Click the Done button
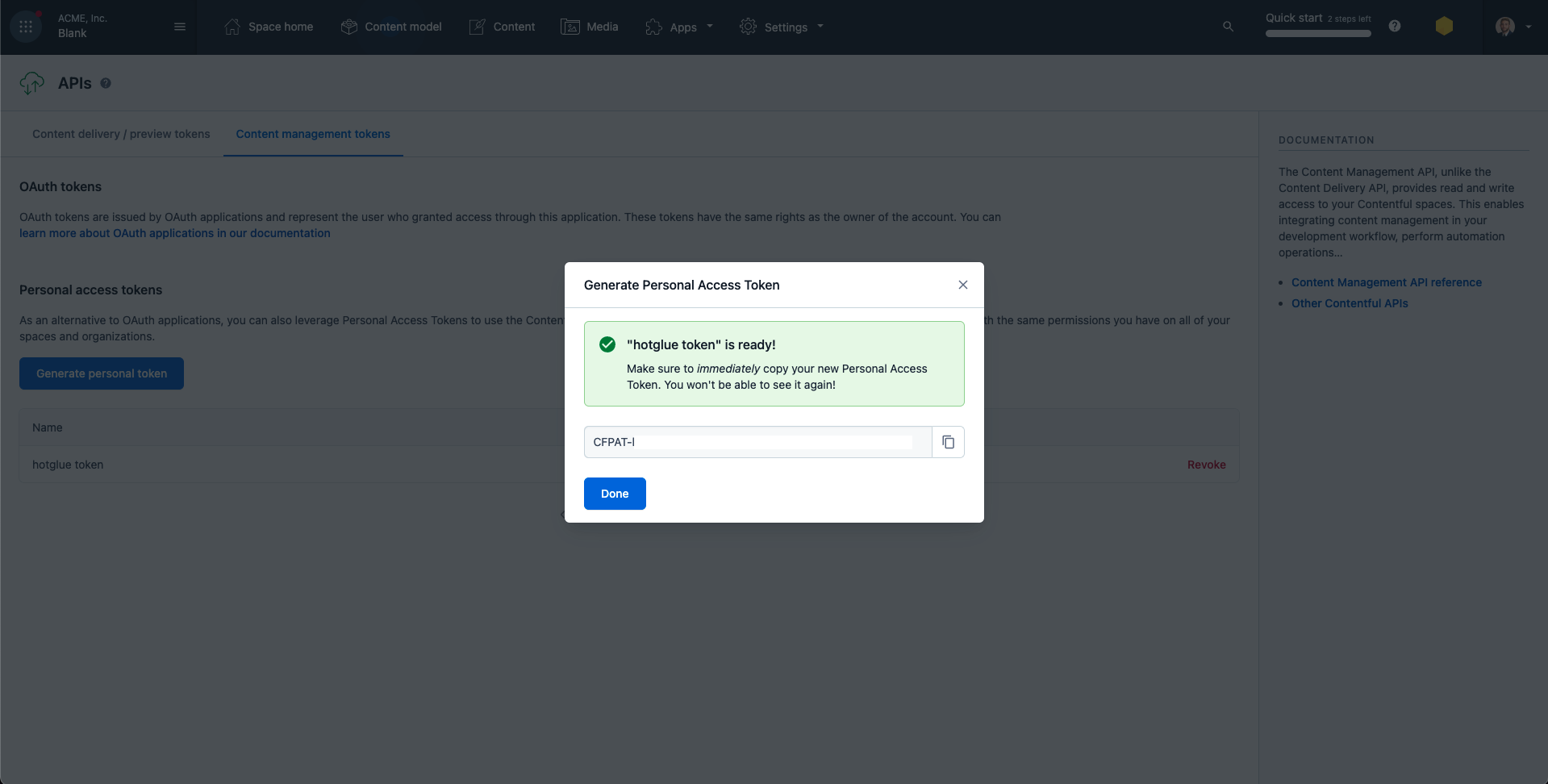 [x=615, y=494]
